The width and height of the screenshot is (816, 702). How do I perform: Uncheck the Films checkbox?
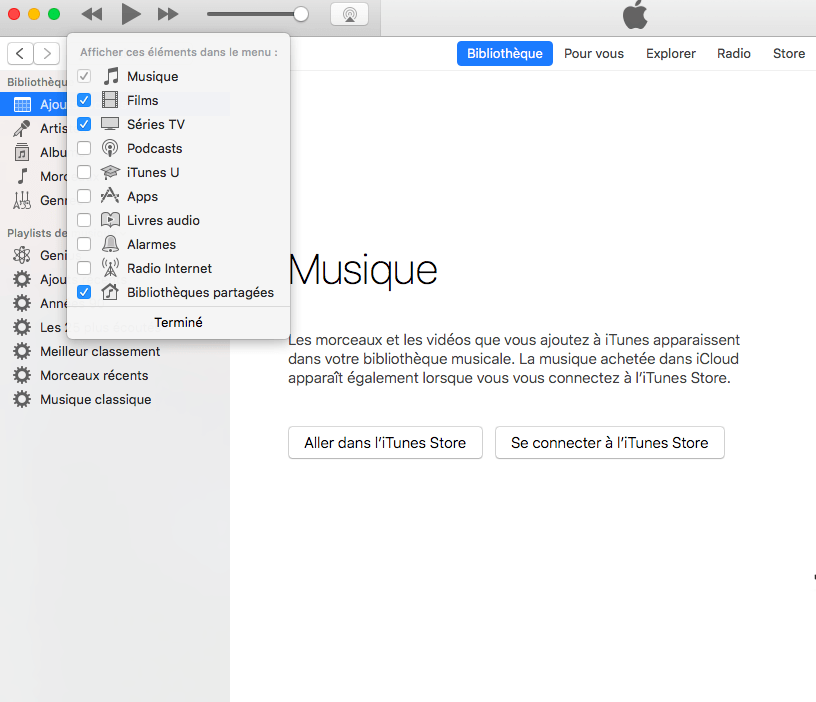coord(84,100)
